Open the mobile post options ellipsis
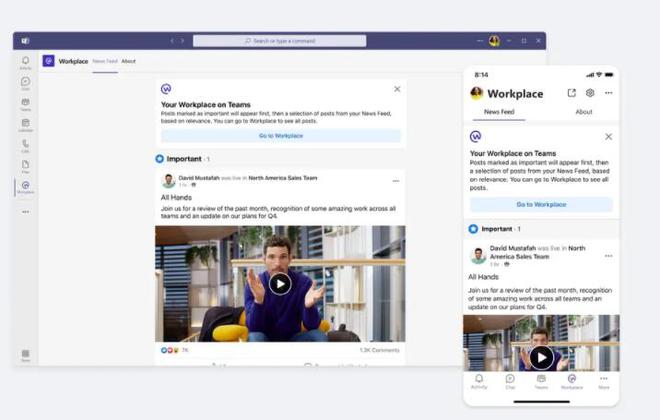 coord(609,256)
